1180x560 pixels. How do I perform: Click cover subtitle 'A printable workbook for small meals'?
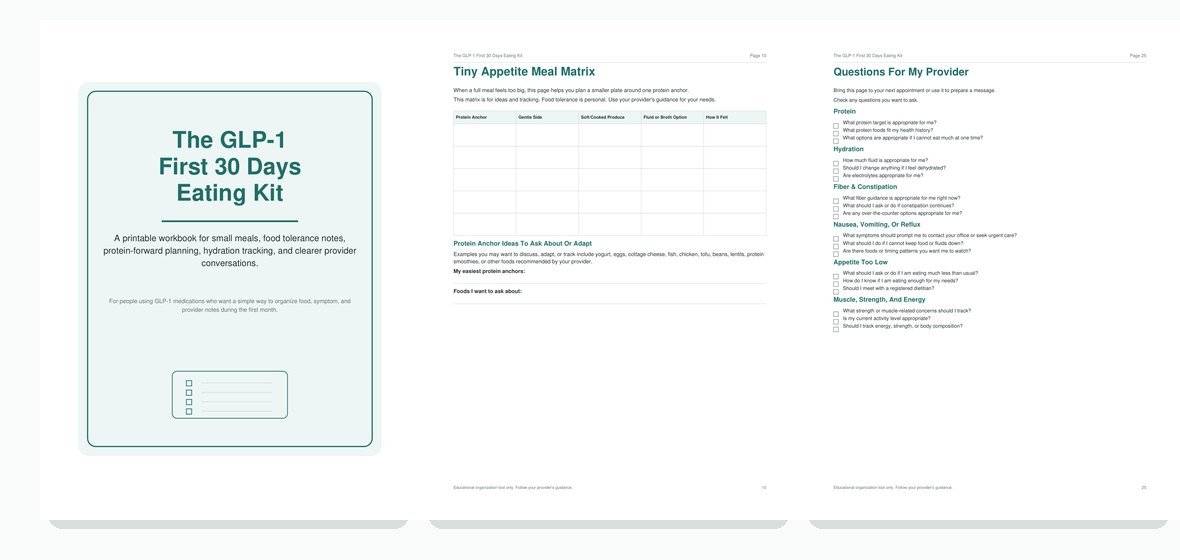(x=230, y=251)
